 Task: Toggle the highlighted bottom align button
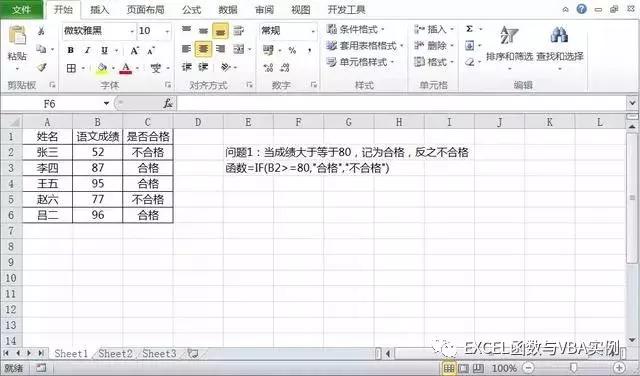pyautogui.click(x=220, y=31)
